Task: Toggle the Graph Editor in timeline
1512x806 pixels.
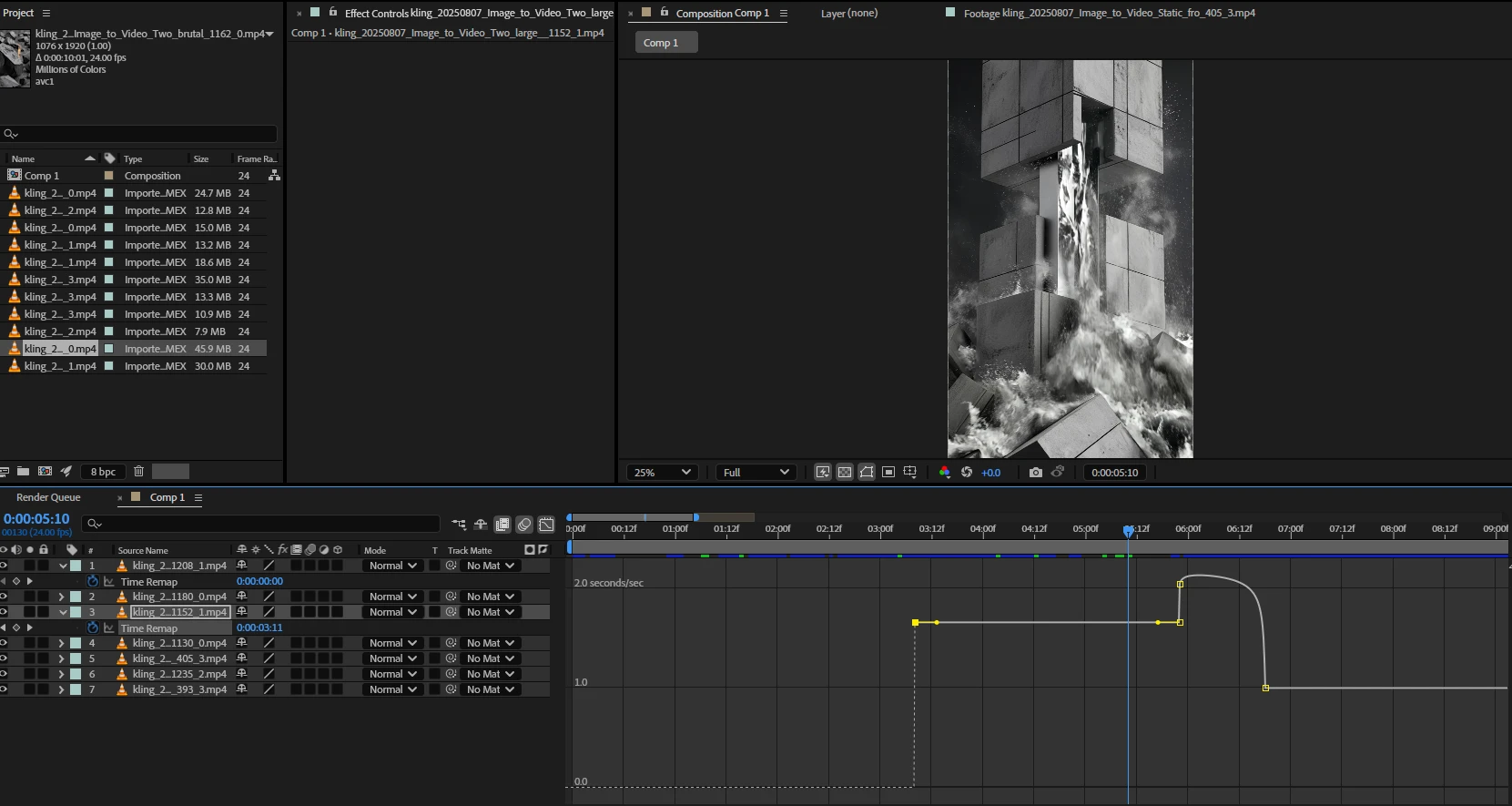Action: tap(546, 525)
